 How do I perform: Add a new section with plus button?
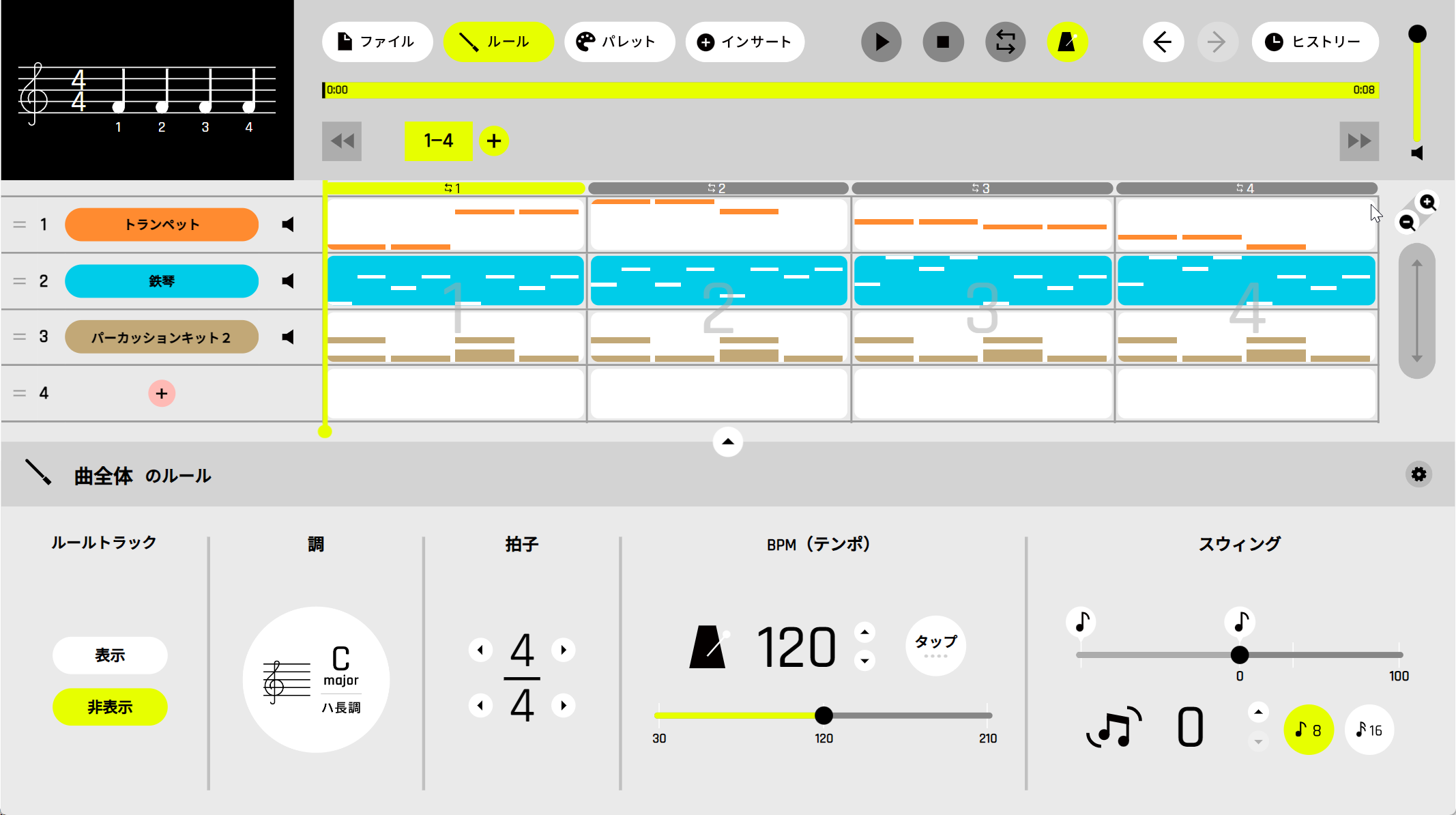point(494,141)
